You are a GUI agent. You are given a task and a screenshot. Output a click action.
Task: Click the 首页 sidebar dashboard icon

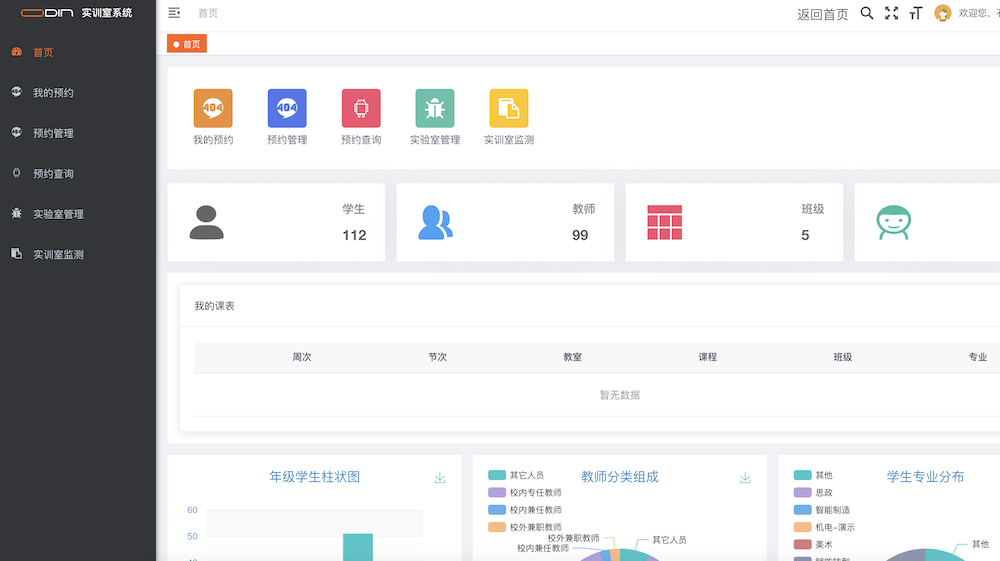click(x=17, y=52)
